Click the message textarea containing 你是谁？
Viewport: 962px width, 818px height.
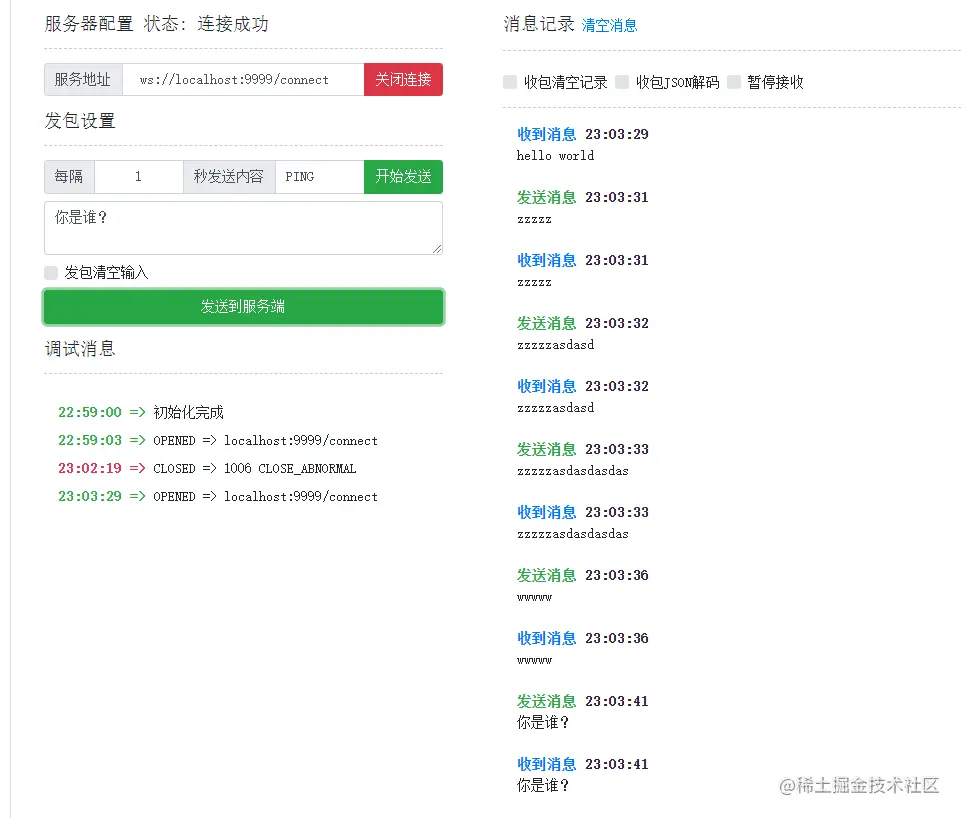tap(244, 228)
